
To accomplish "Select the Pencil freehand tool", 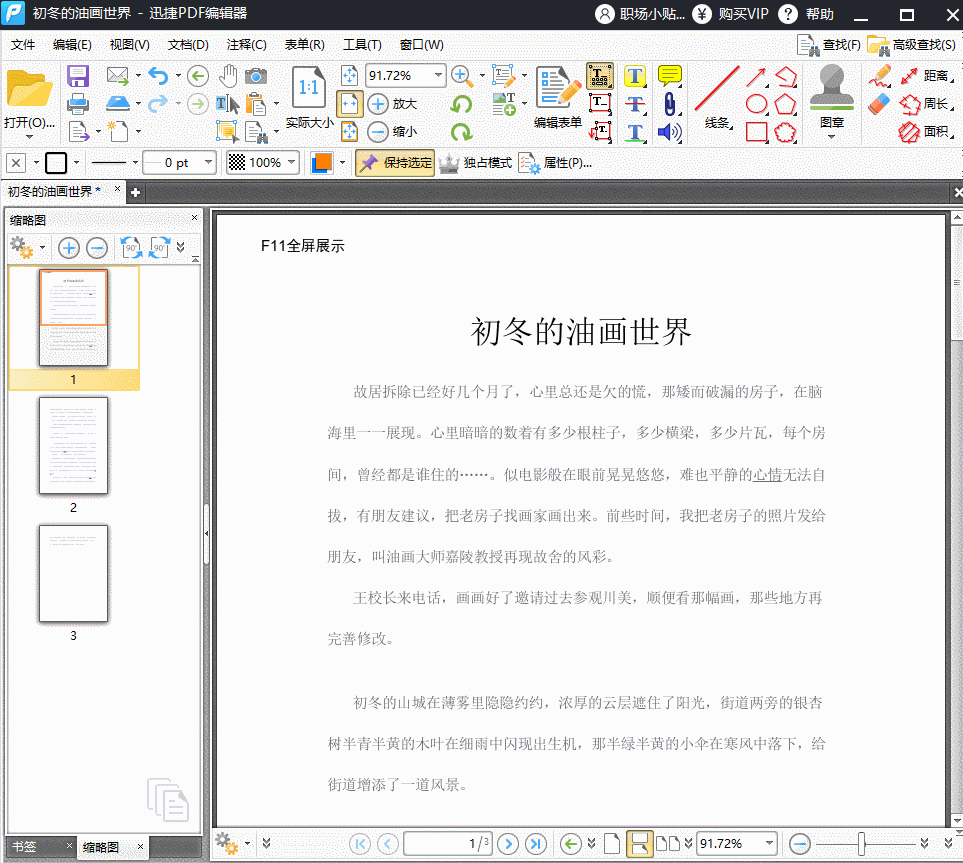I will 879,76.
